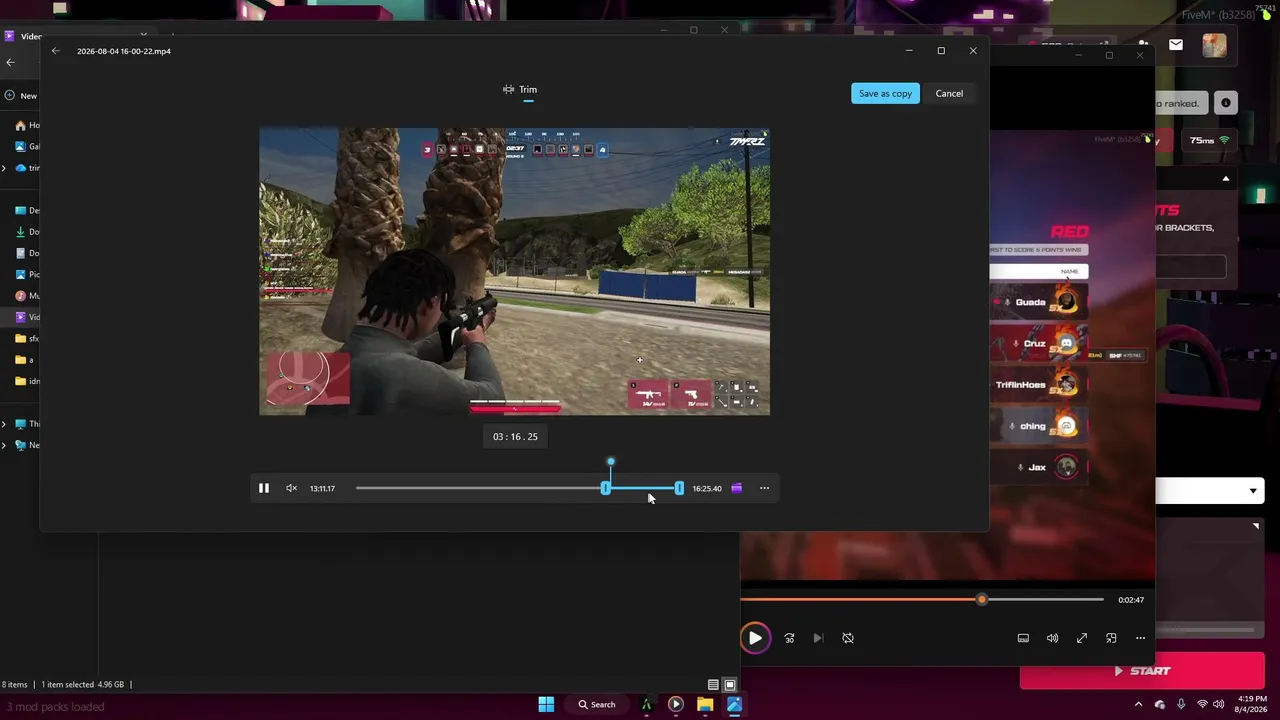Select player Guada in the red team list
Viewport: 1280px width, 720px height.
tap(1039, 302)
